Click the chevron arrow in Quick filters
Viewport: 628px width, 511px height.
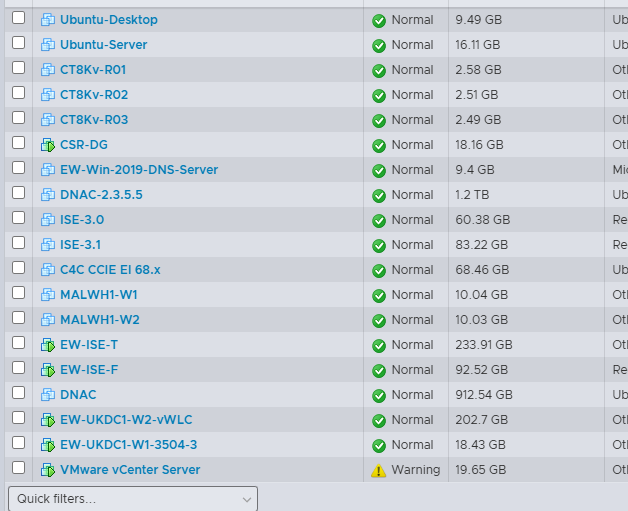pyautogui.click(x=247, y=499)
